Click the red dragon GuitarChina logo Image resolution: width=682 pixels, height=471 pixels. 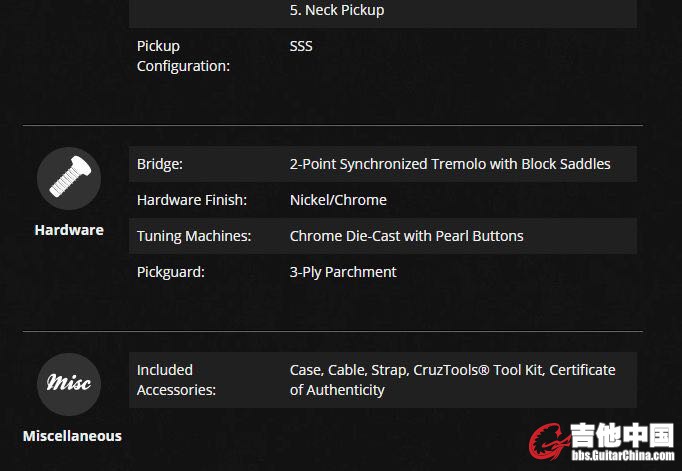(x=549, y=441)
